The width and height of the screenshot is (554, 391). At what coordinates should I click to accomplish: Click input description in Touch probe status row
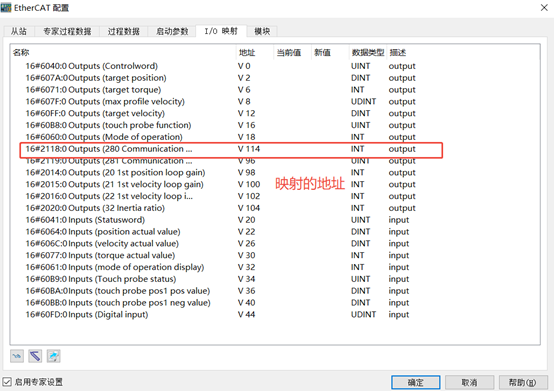click(x=399, y=279)
